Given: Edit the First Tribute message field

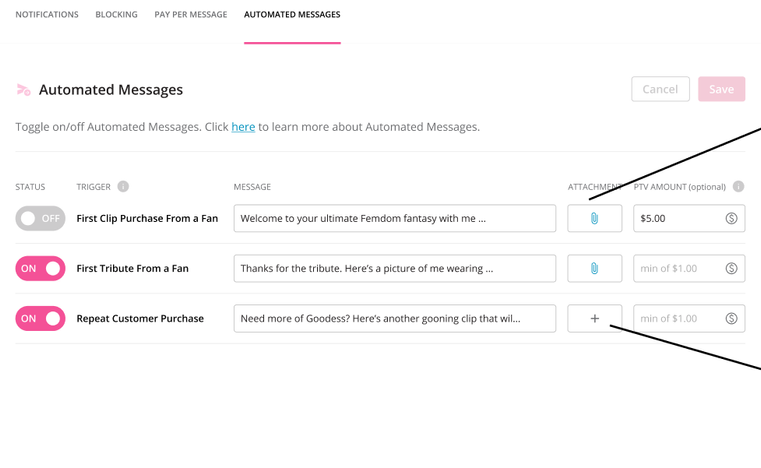Looking at the screenshot, I should (395, 268).
